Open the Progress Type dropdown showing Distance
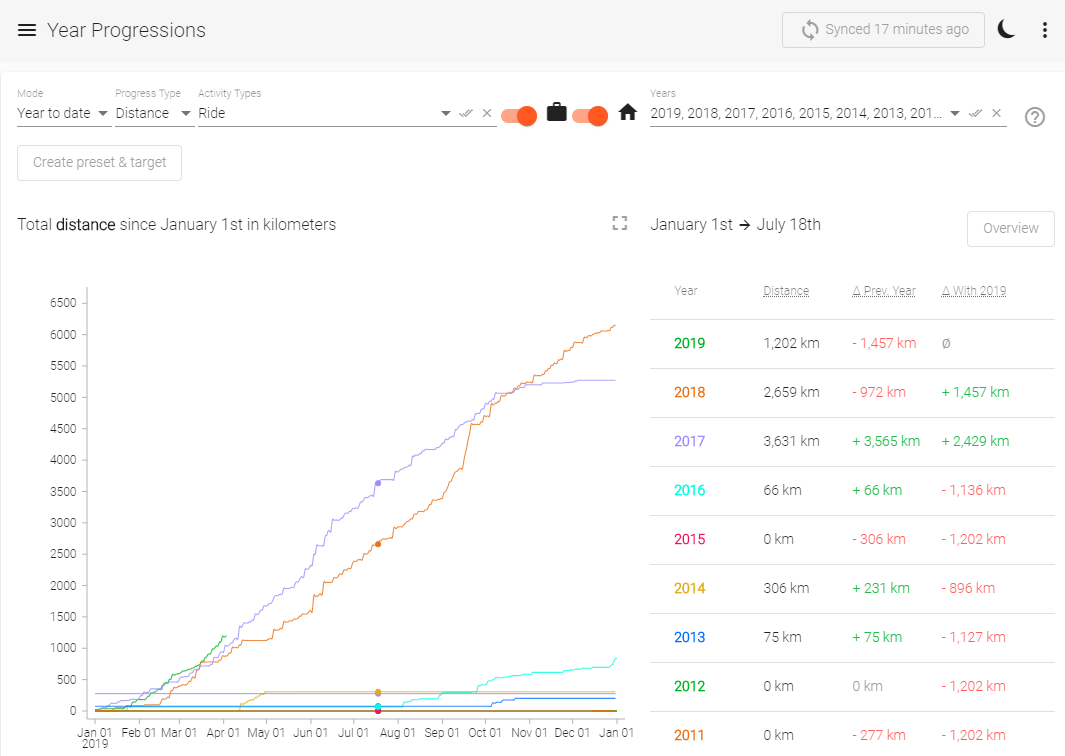The image size is (1065, 756). point(150,113)
